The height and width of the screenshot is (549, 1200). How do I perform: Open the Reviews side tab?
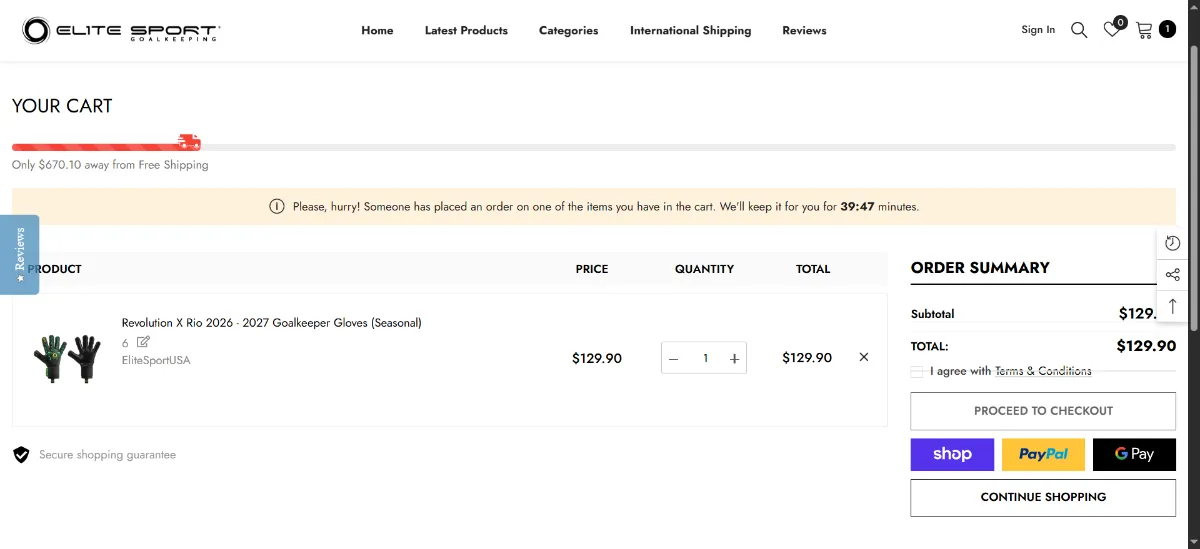19,255
